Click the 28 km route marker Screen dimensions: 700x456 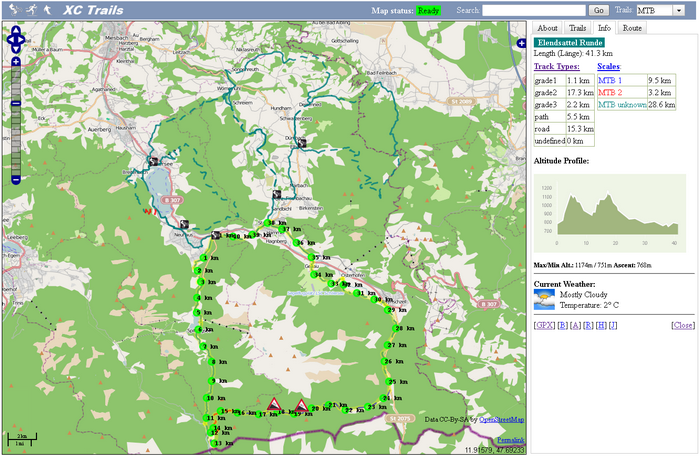tap(398, 328)
